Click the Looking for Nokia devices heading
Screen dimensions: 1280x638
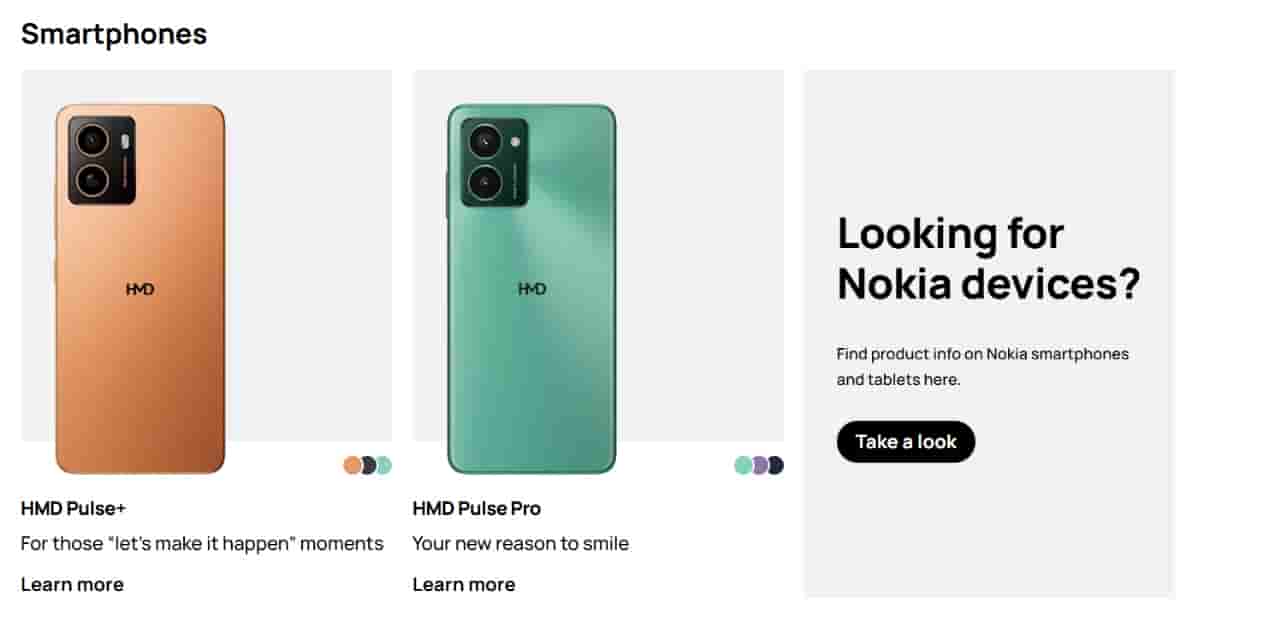(x=988, y=258)
